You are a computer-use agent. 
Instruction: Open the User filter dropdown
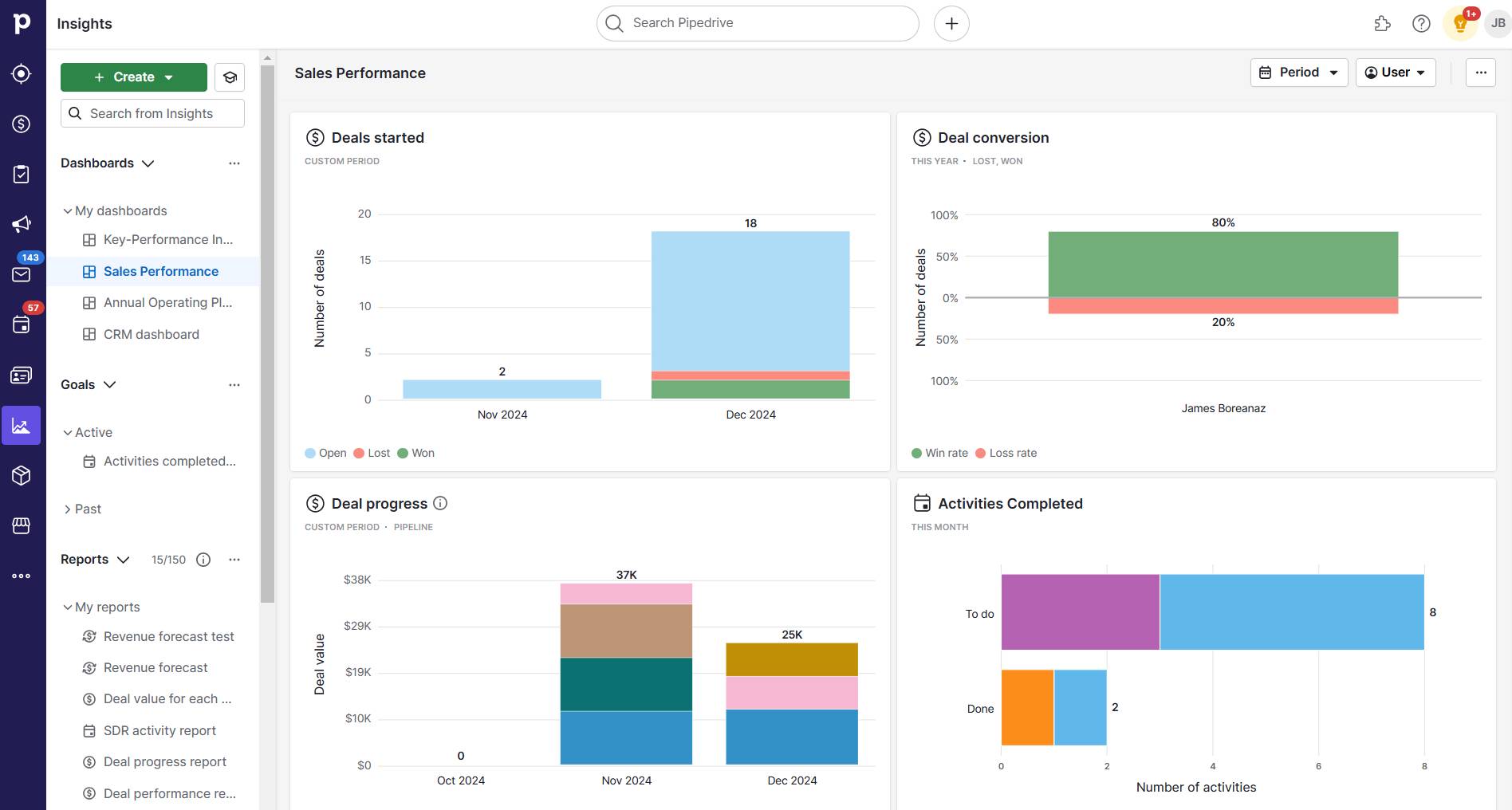(1395, 73)
